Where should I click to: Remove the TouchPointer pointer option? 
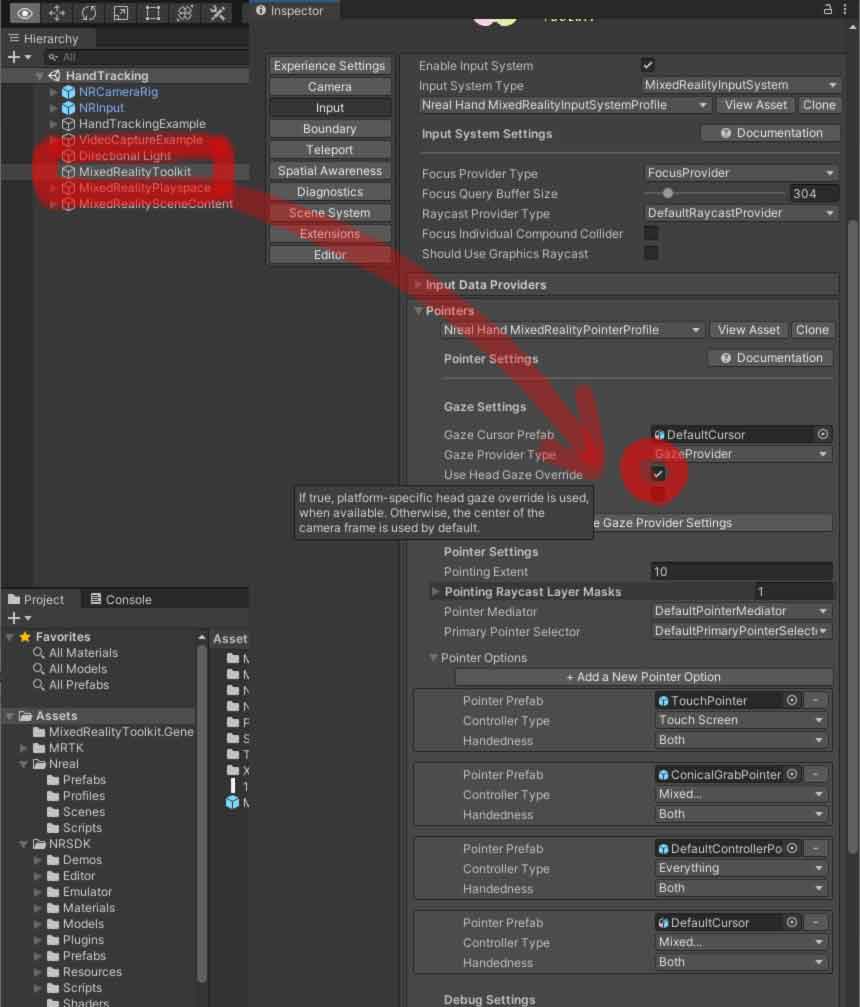pyautogui.click(x=816, y=701)
